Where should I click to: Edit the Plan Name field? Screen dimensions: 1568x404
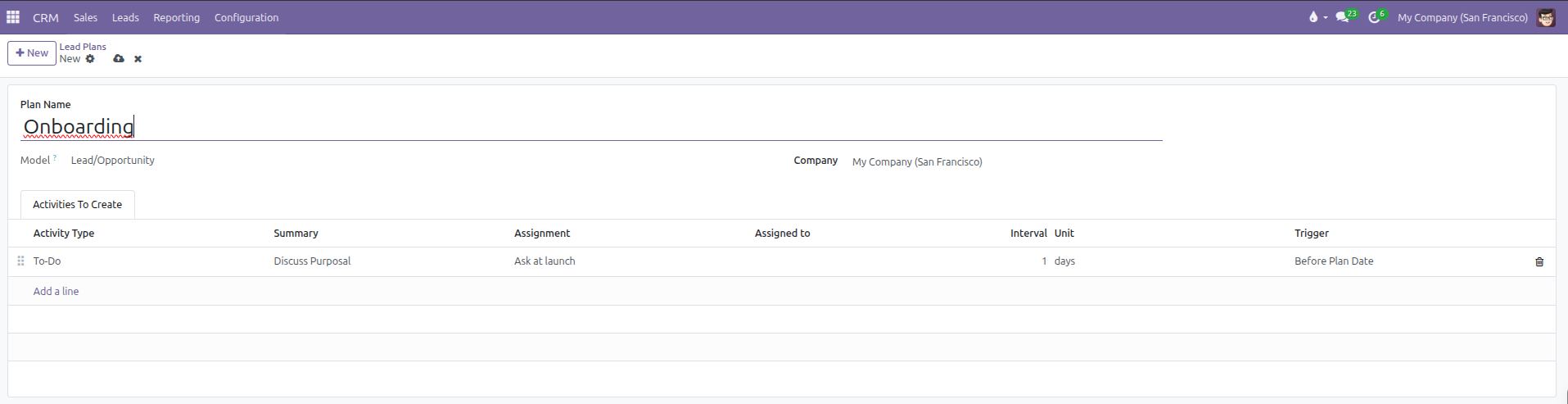pyautogui.click(x=591, y=127)
